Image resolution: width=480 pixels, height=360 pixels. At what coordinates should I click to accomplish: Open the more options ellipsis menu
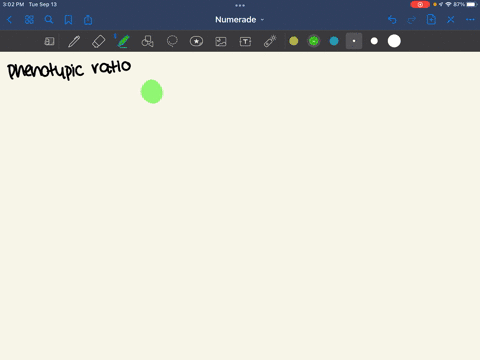(470, 20)
